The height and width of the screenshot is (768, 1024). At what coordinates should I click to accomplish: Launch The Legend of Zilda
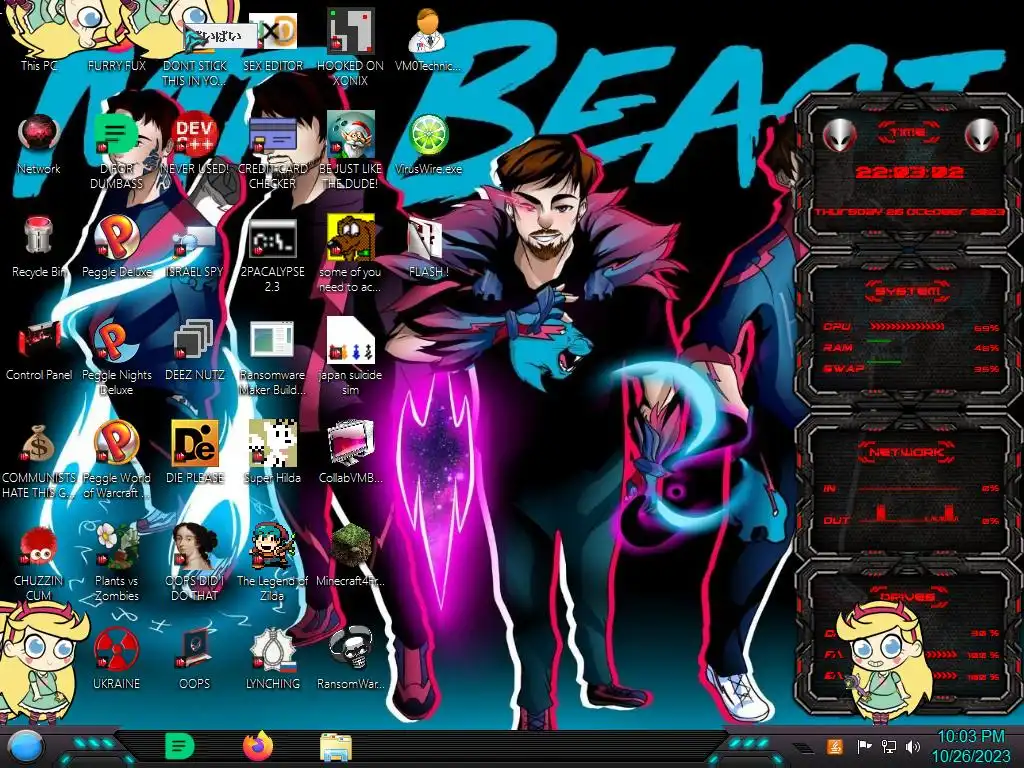pos(272,563)
